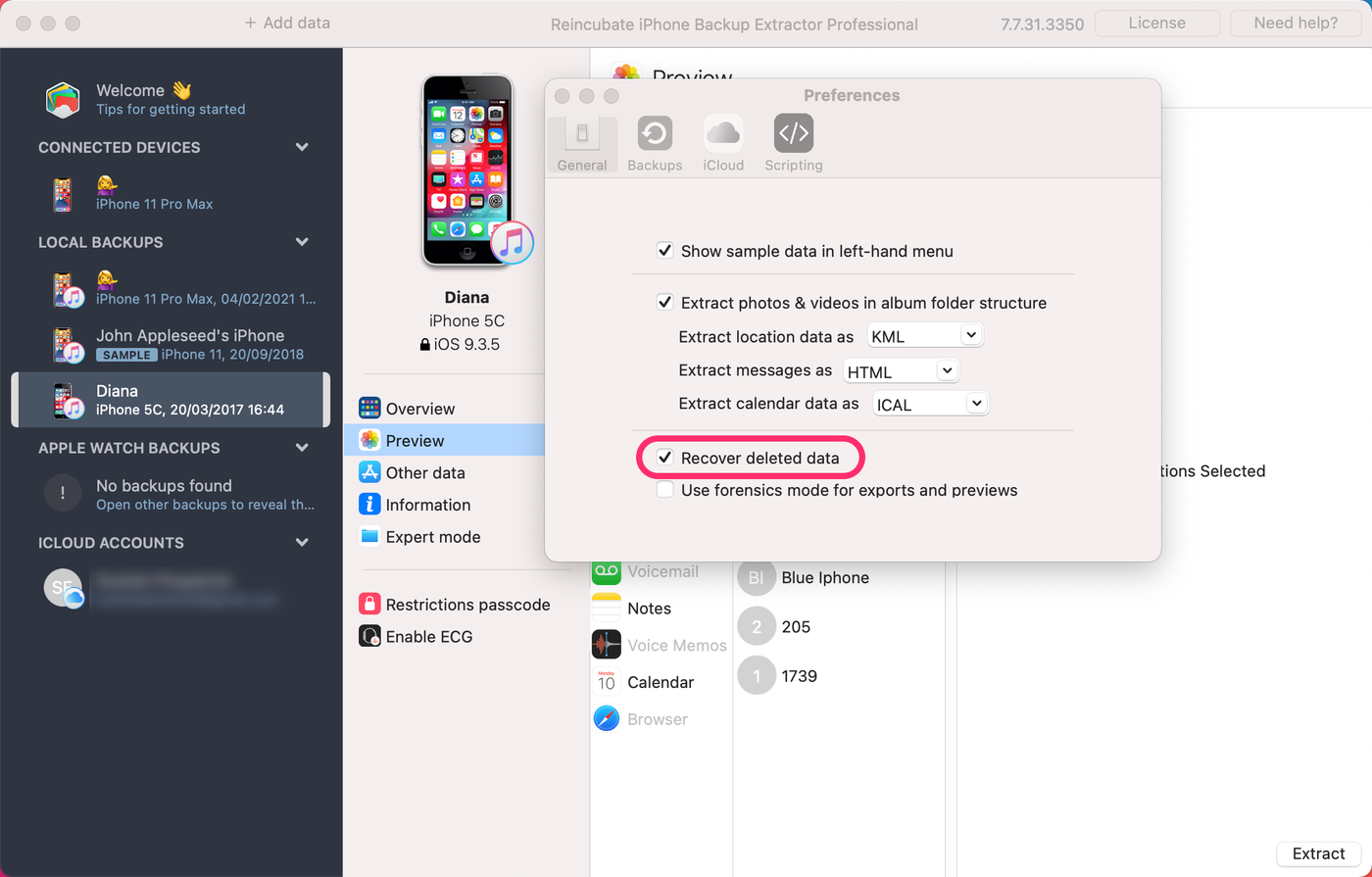Select the iPhone 11 Pro Max 04/02/2021 backup
1372x877 pixels.
[x=171, y=289]
